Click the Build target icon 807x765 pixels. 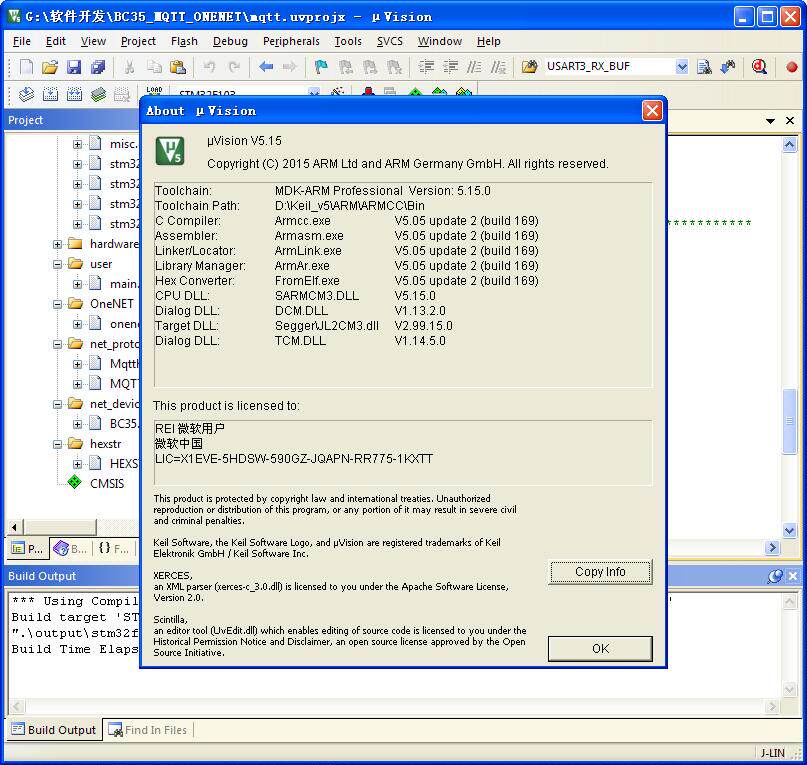click(x=50, y=94)
